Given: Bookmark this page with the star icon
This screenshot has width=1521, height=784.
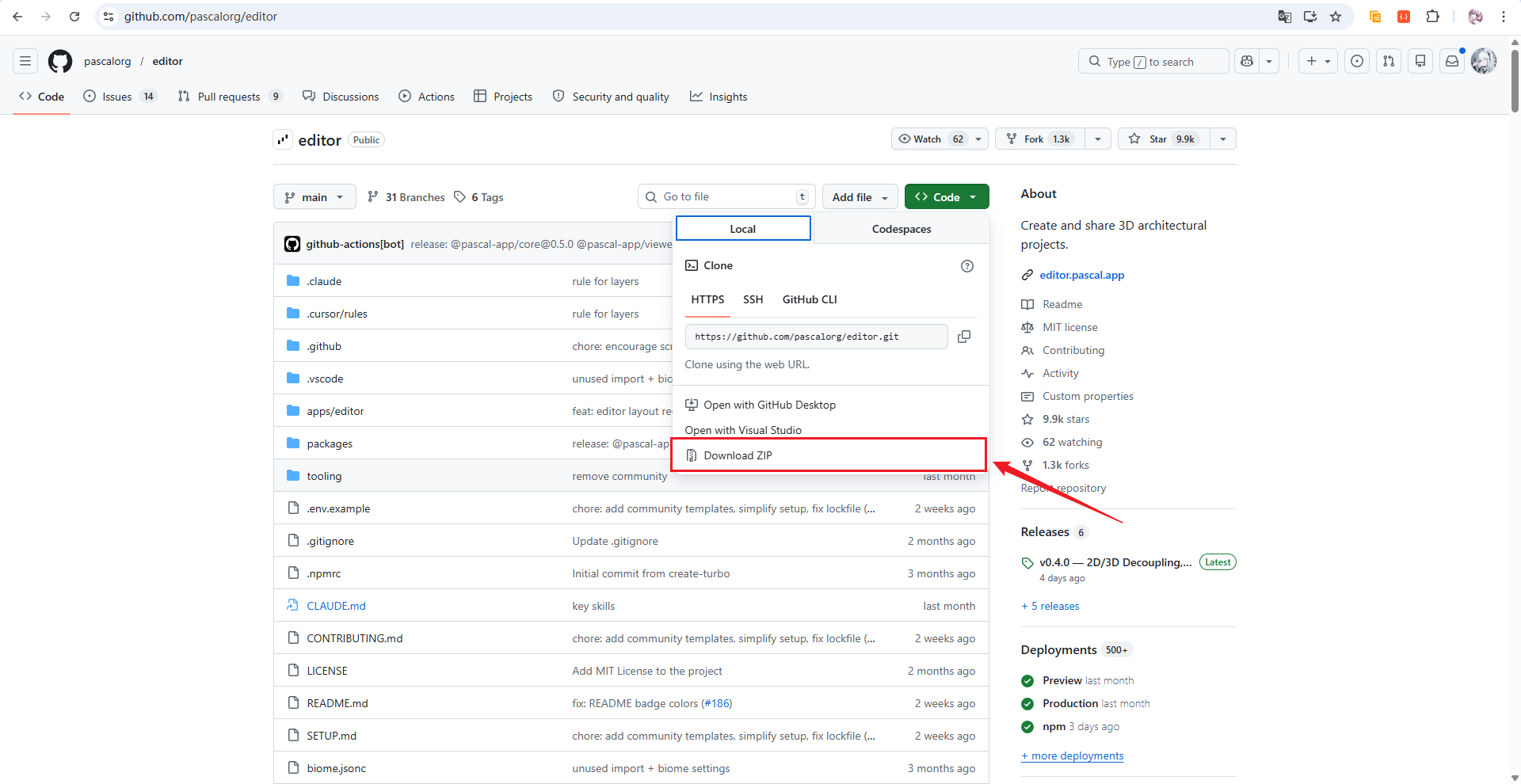Looking at the screenshot, I should 1336,17.
